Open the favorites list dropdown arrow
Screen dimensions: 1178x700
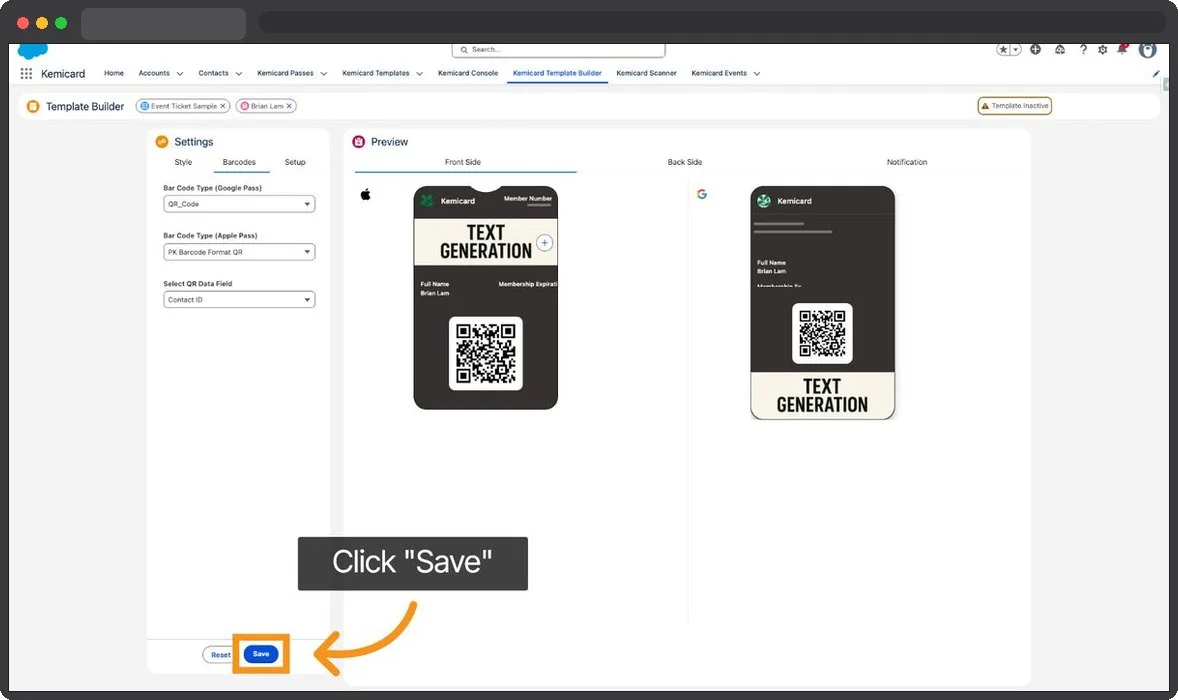[x=1016, y=50]
